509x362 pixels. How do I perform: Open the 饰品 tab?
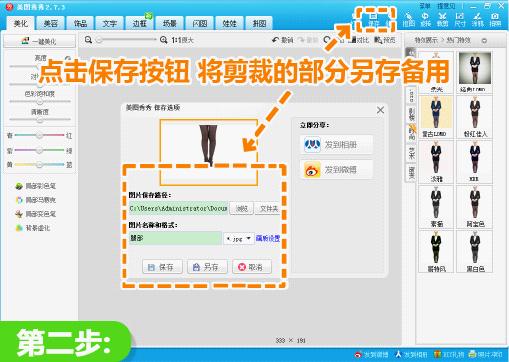point(80,23)
